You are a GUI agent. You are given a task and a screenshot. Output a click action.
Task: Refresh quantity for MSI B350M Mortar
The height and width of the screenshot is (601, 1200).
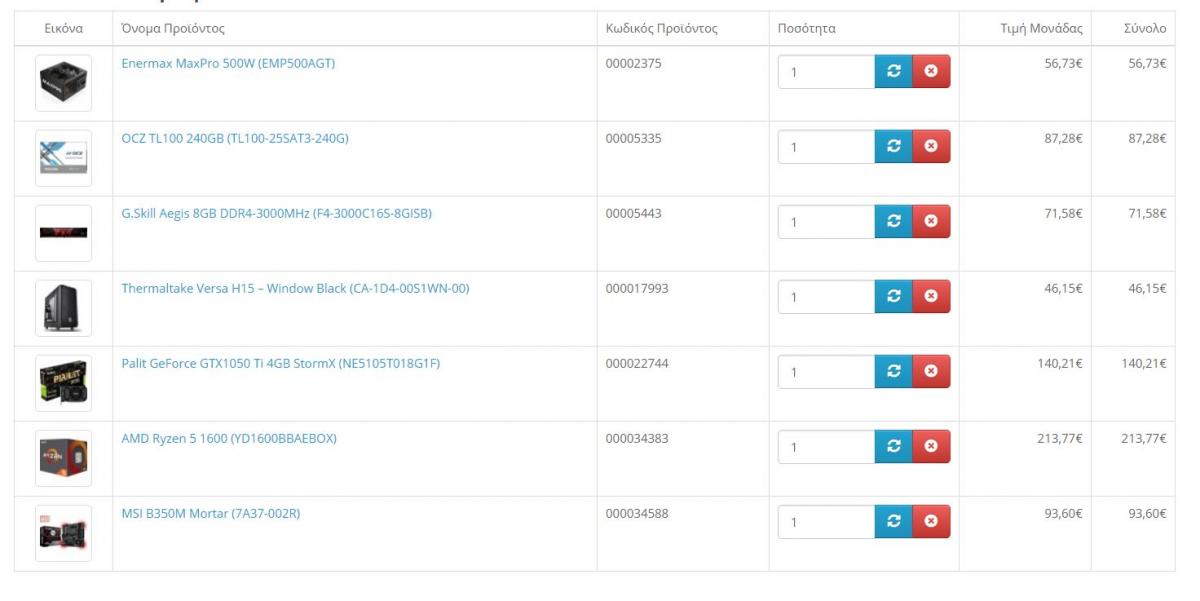click(894, 521)
